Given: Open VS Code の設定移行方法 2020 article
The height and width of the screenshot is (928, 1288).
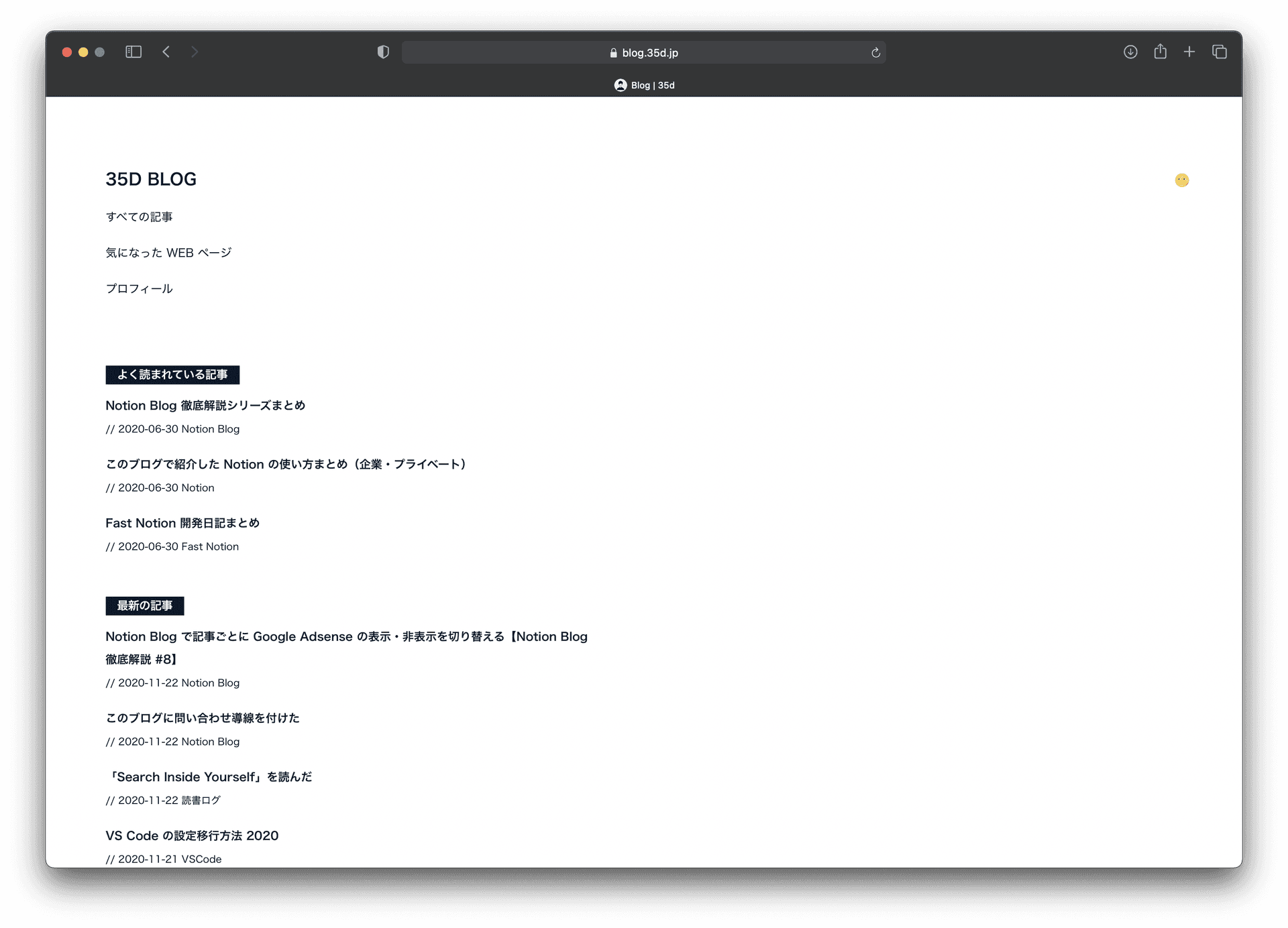Looking at the screenshot, I should [x=192, y=835].
